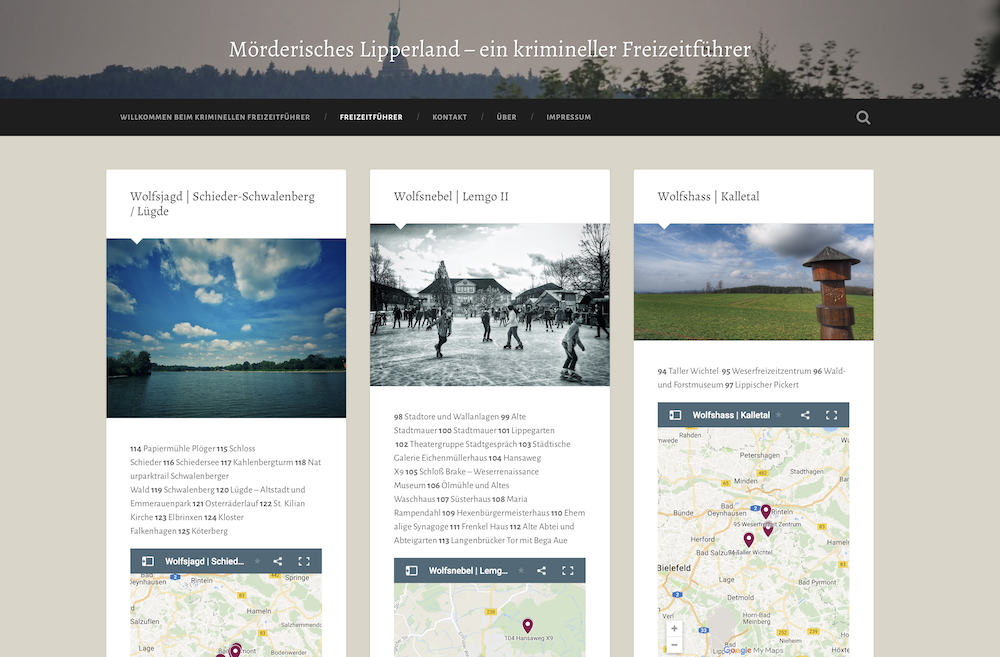Open the lake photo thumbnail

pyautogui.click(x=226, y=328)
